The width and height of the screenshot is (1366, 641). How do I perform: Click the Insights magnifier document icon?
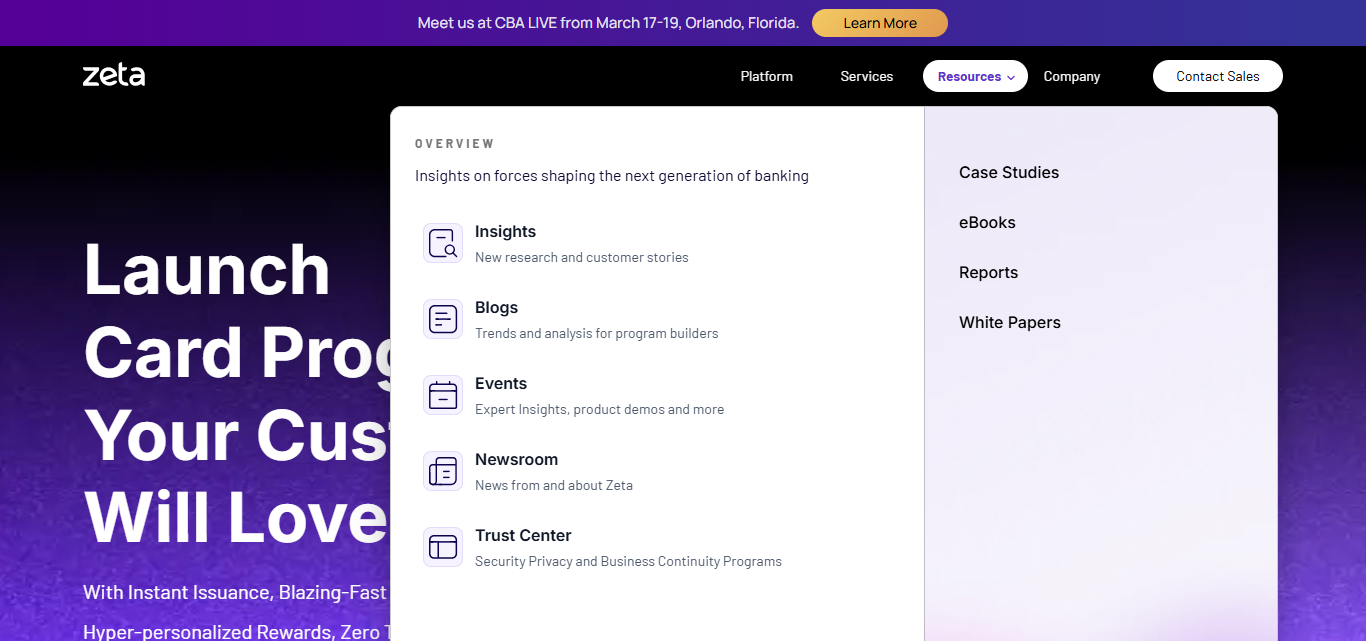coord(443,243)
